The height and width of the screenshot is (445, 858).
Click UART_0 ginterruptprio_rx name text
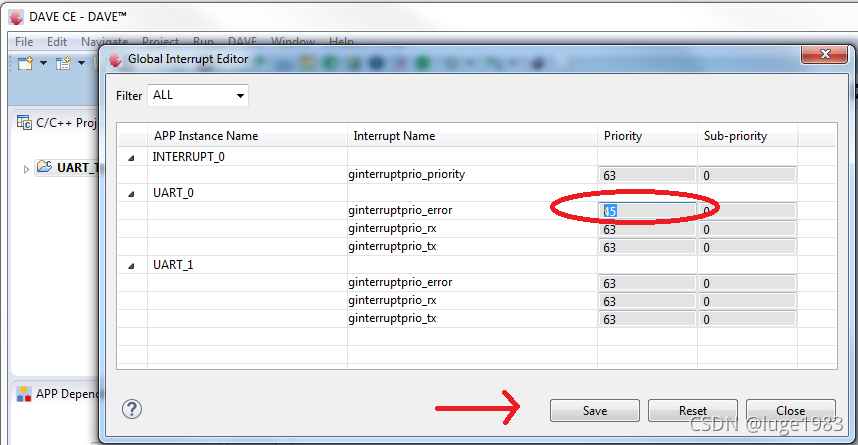392,228
